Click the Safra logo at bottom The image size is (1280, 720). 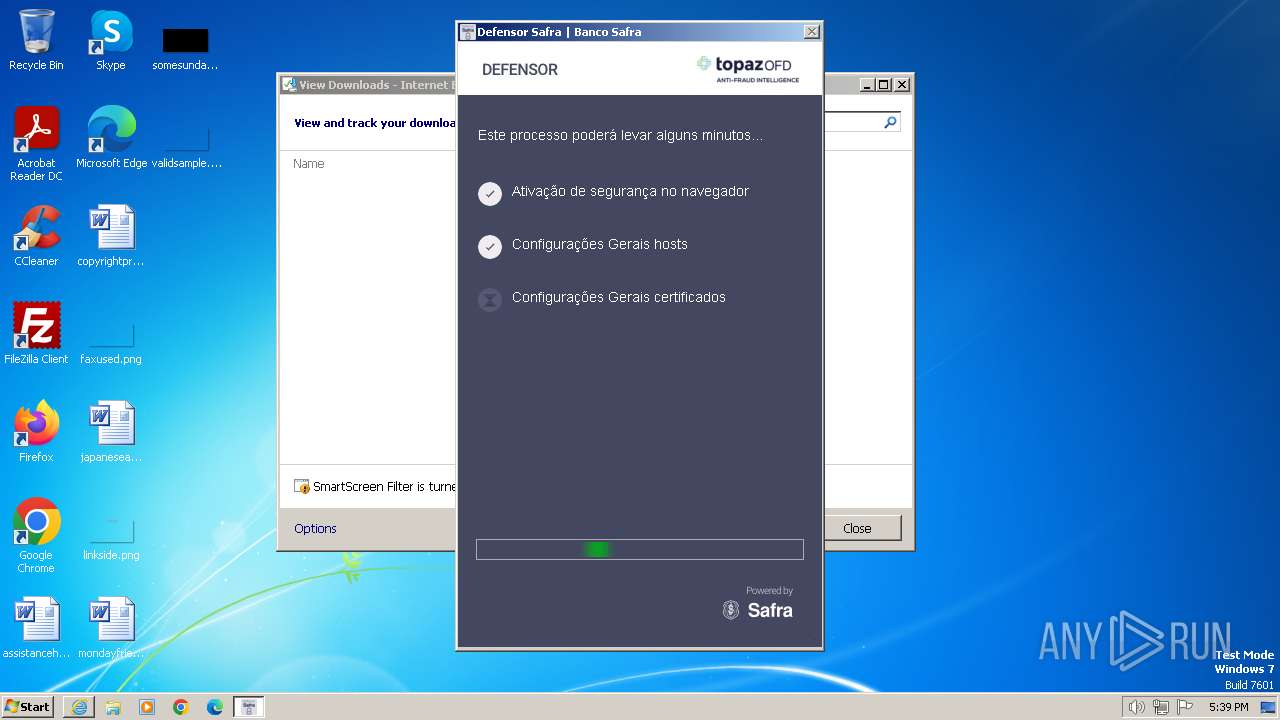click(758, 610)
